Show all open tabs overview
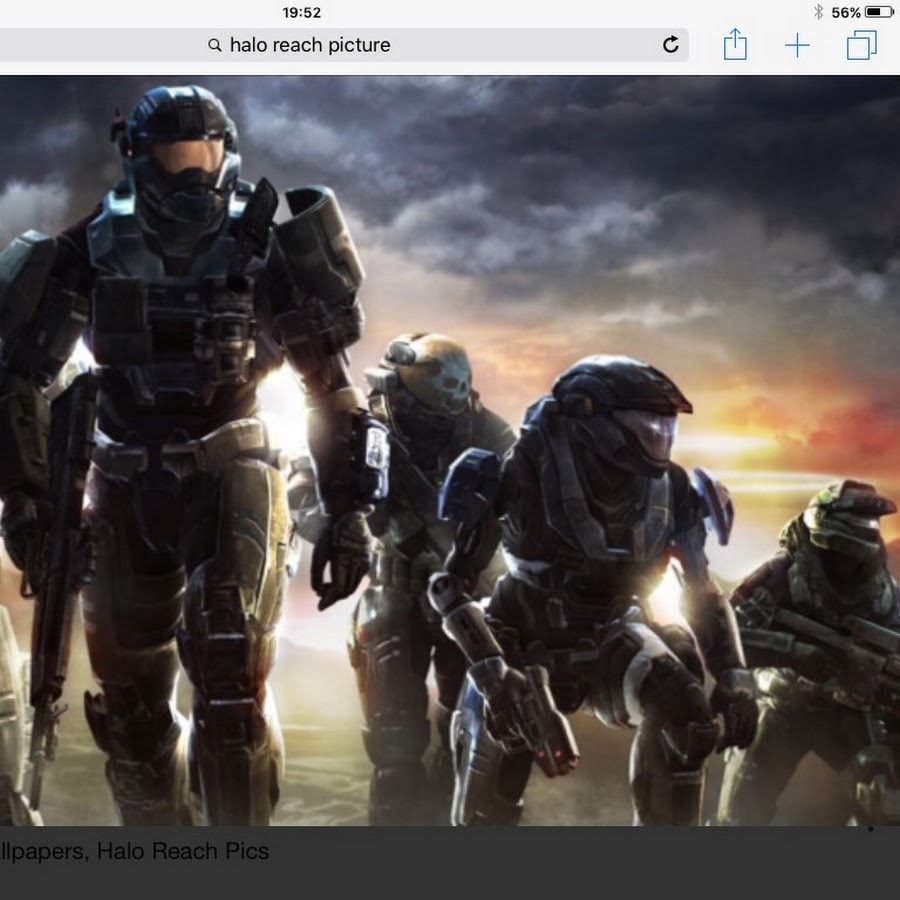This screenshot has width=900, height=900. pyautogui.click(x=861, y=45)
